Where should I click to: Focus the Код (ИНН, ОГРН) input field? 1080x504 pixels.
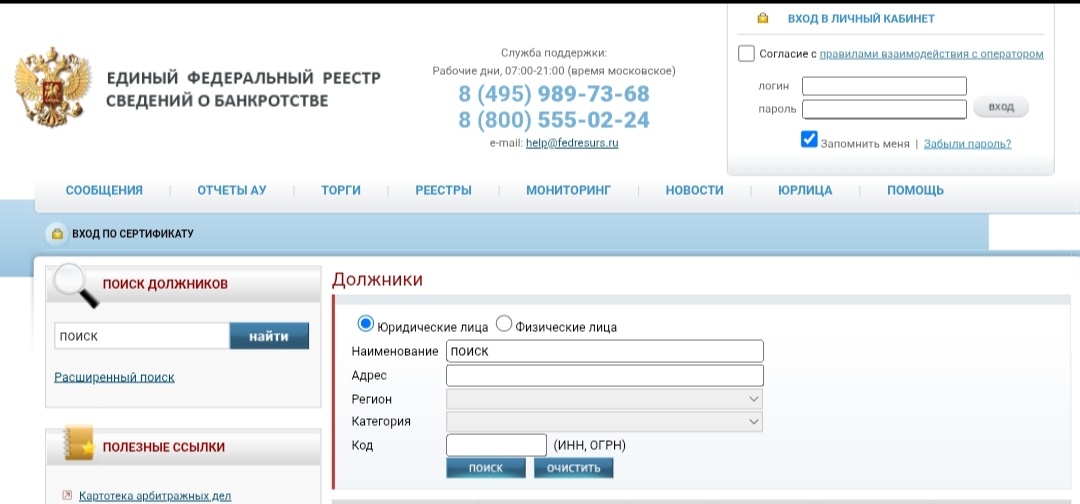pos(497,445)
